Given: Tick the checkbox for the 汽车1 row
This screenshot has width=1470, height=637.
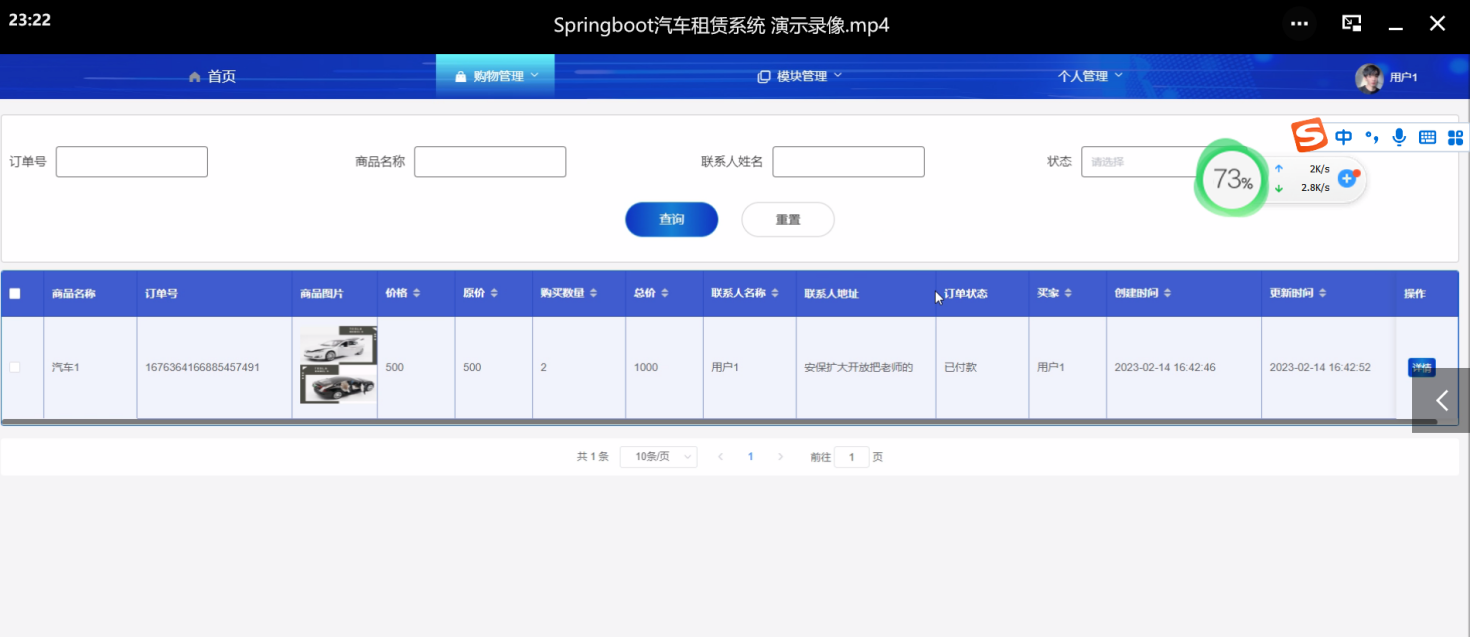Looking at the screenshot, I should [x=15, y=367].
